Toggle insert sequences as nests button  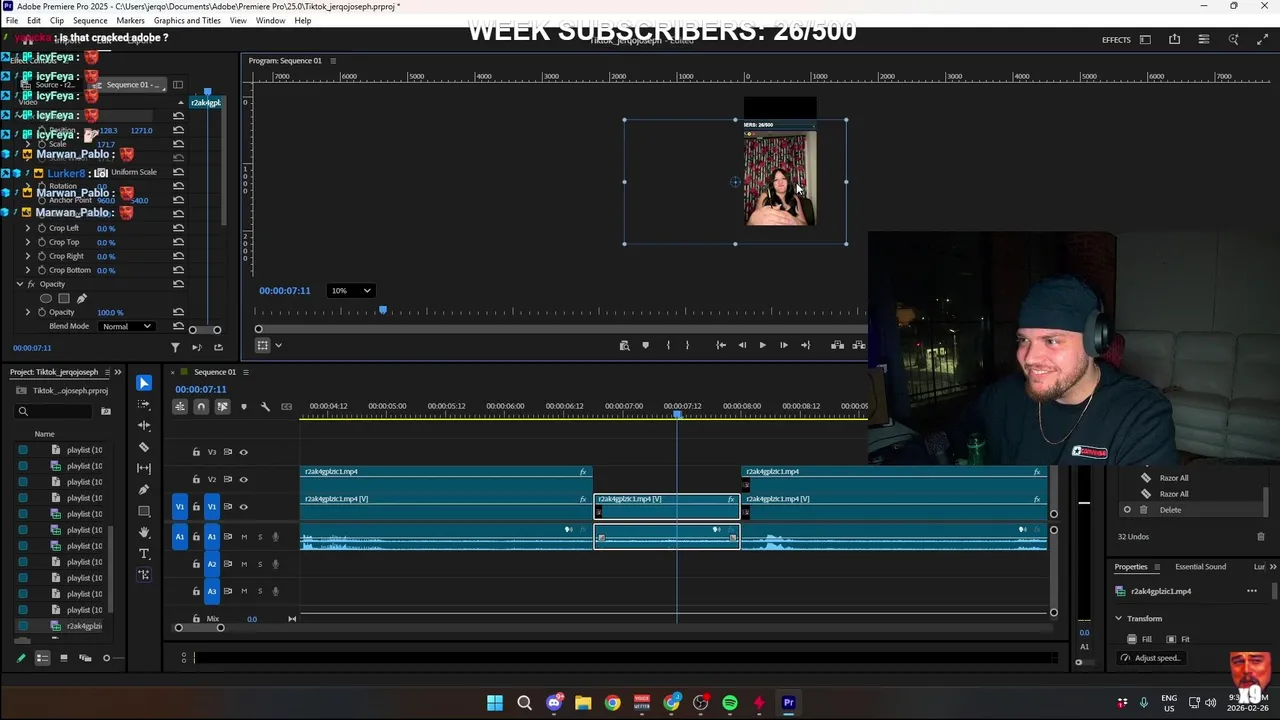pyautogui.click(x=180, y=407)
